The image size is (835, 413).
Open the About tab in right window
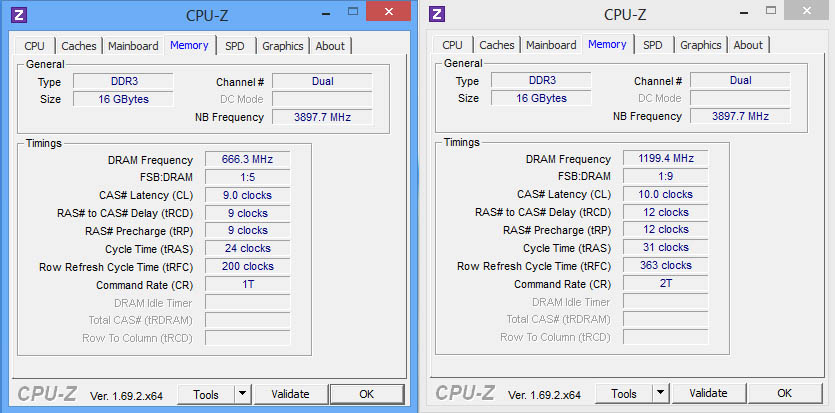[748, 45]
